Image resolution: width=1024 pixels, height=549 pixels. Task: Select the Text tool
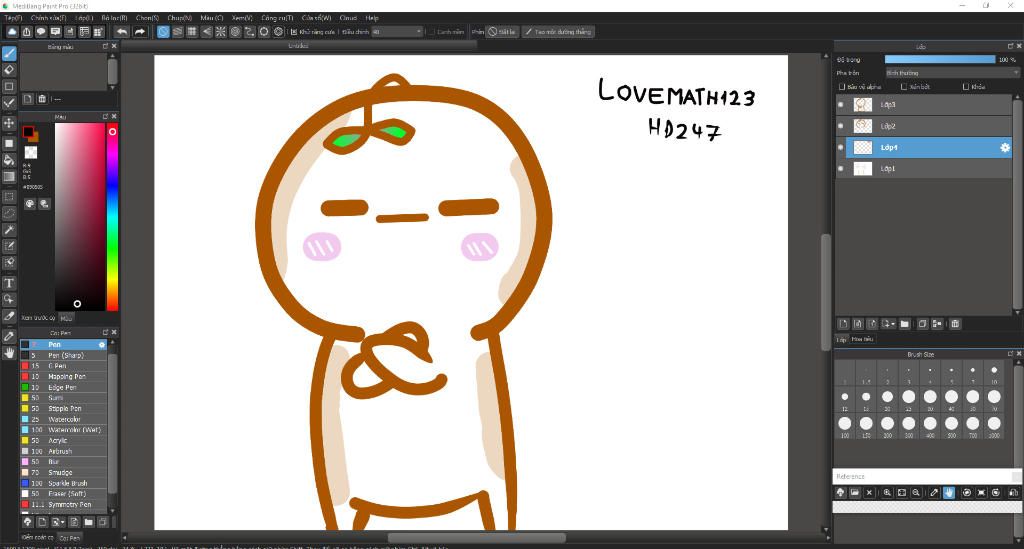click(9, 283)
